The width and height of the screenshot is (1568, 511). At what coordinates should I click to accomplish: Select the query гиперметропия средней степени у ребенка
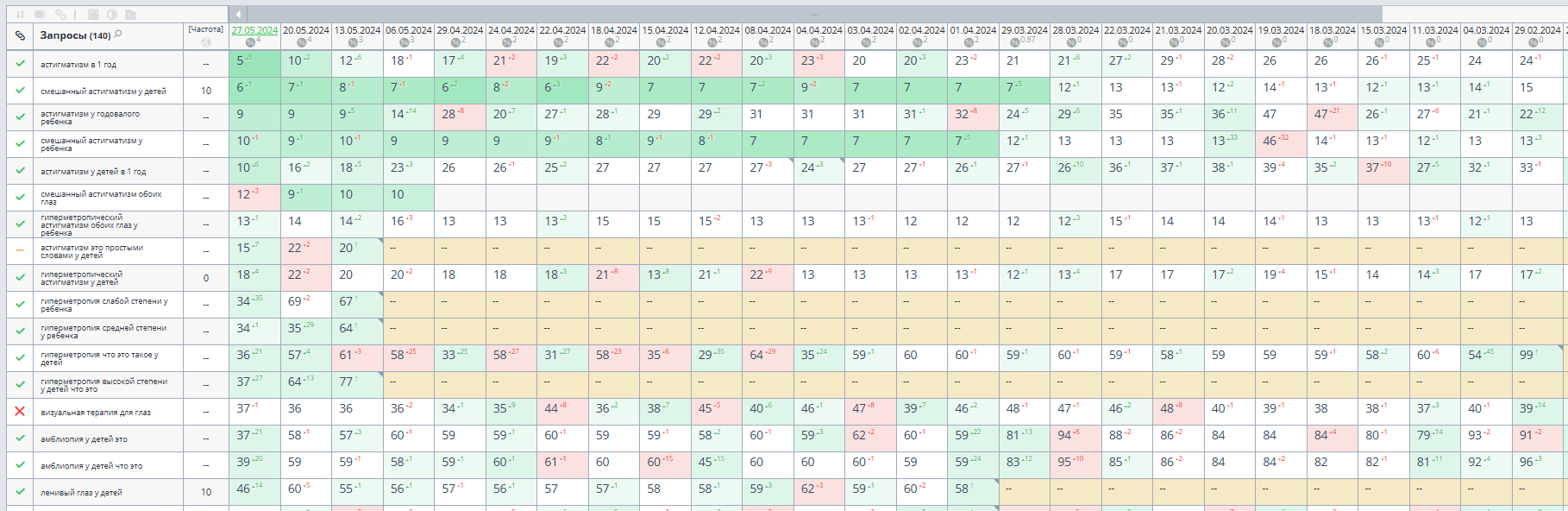[x=103, y=331]
